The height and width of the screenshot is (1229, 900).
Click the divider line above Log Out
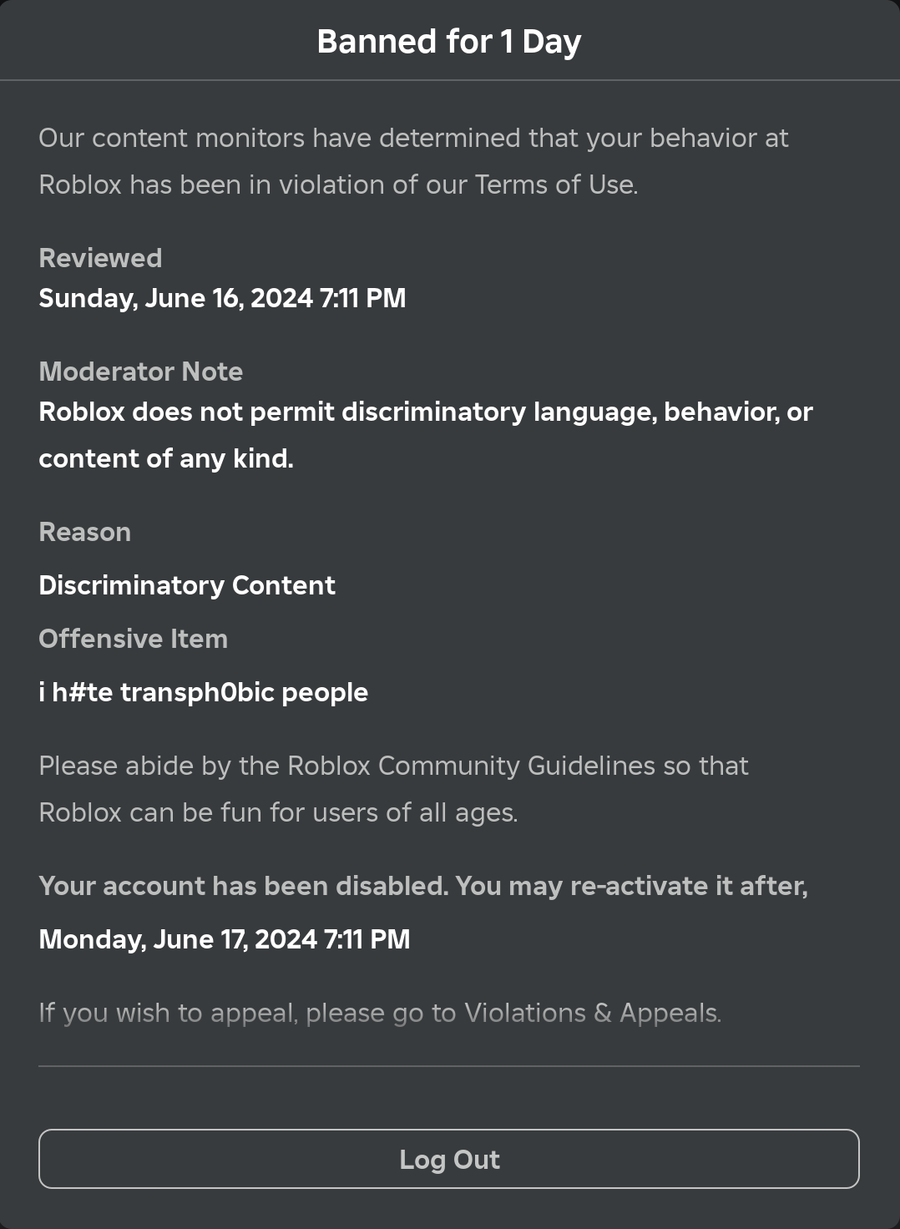click(x=449, y=1066)
